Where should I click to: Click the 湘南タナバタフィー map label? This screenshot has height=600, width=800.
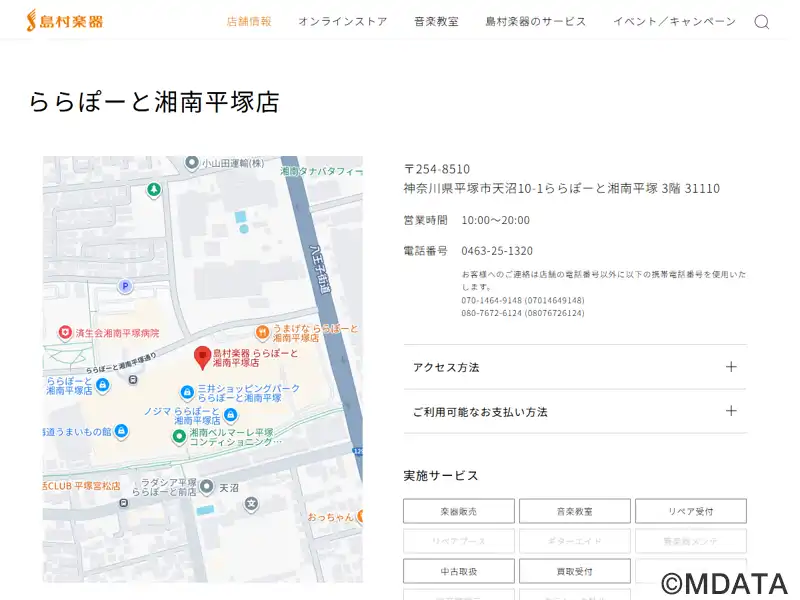click(x=321, y=171)
